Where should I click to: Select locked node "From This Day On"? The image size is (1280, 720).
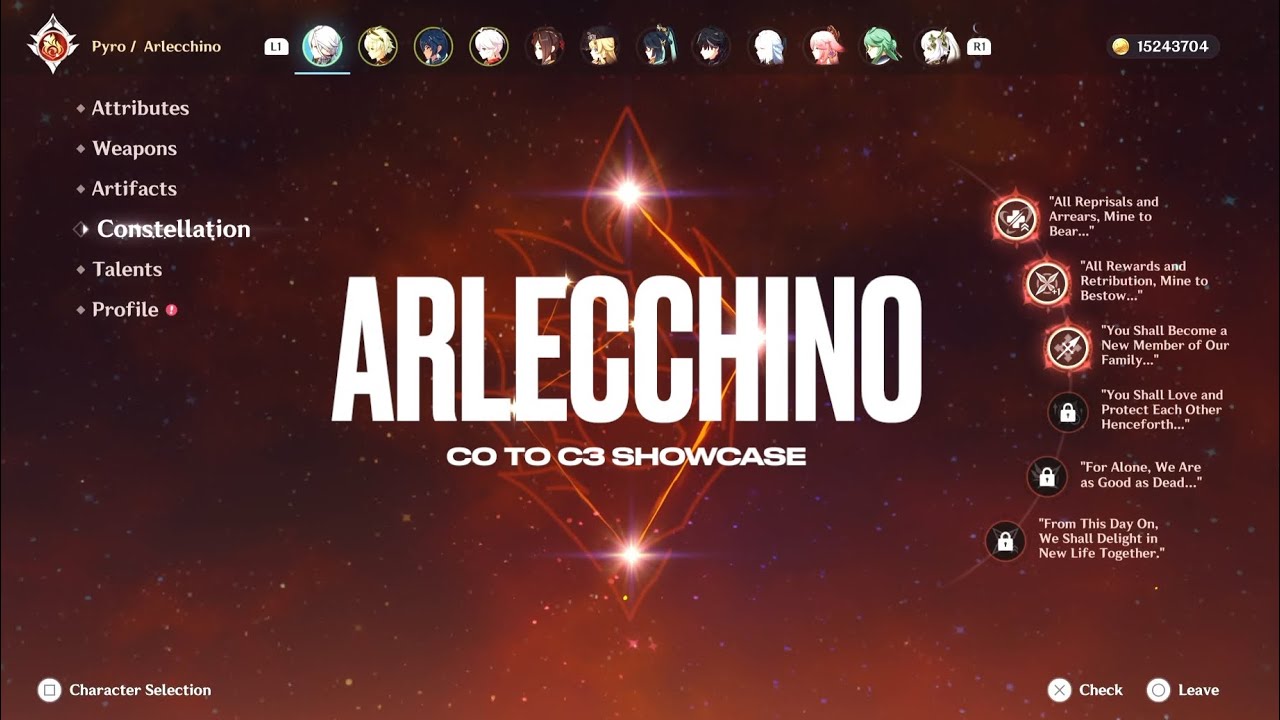click(1005, 541)
